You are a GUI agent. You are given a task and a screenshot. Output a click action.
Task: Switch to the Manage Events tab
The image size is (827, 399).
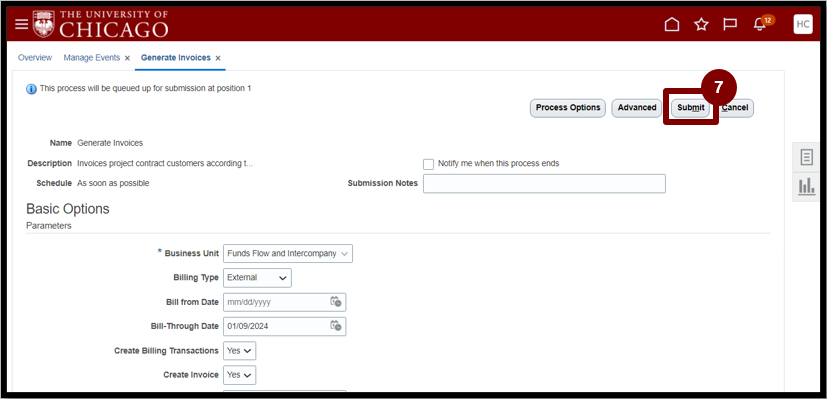click(x=92, y=57)
